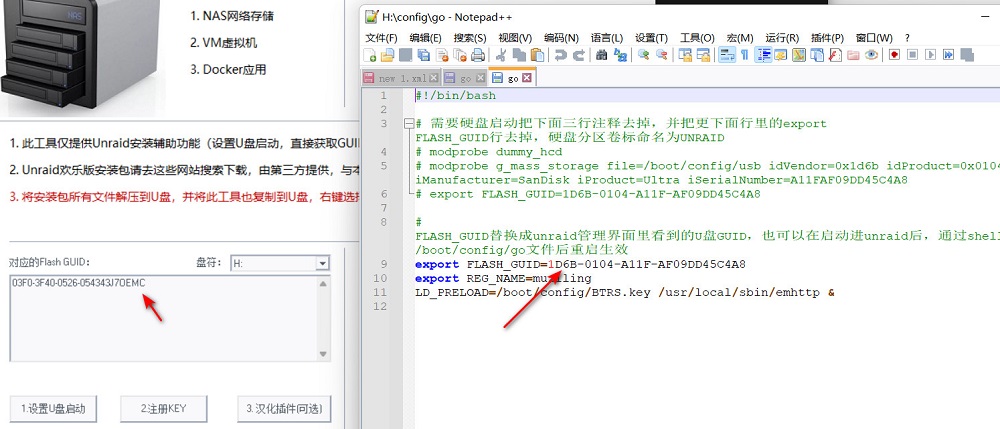Click the Save icon in the toolbar
Screen dimensions: 1000x429
click(x=406, y=55)
